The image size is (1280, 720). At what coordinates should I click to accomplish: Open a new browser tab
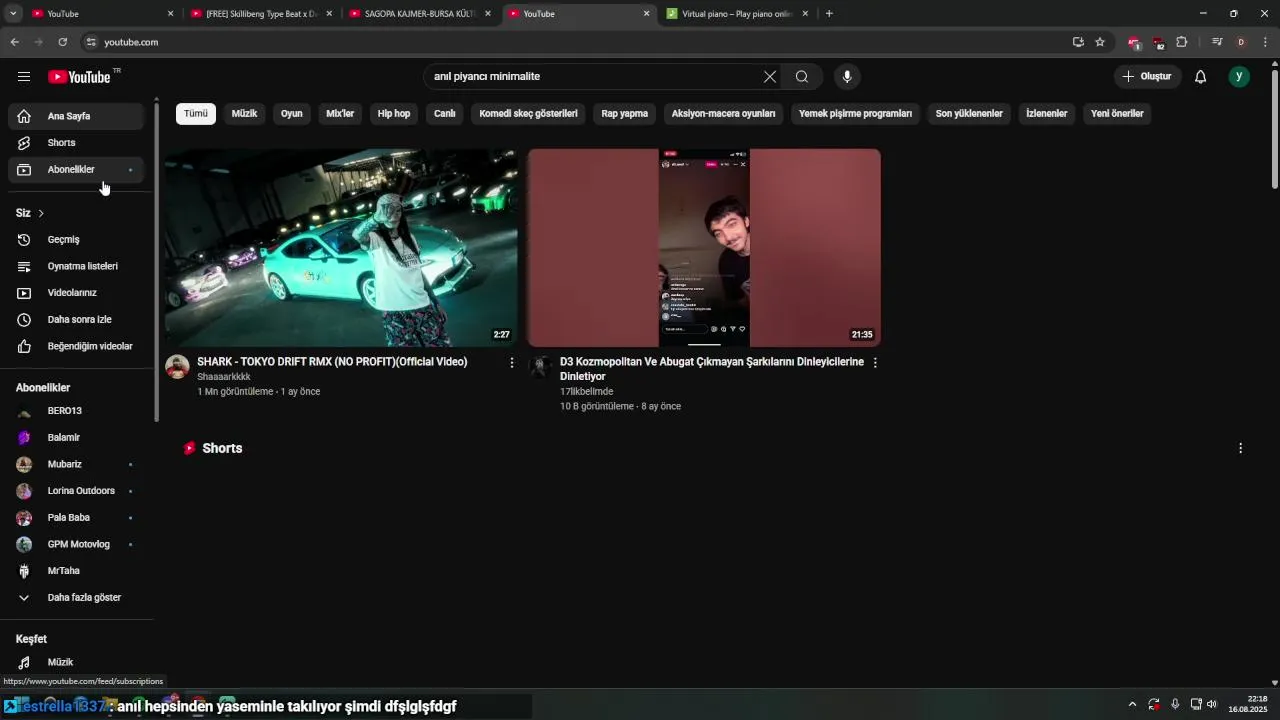coord(829,14)
